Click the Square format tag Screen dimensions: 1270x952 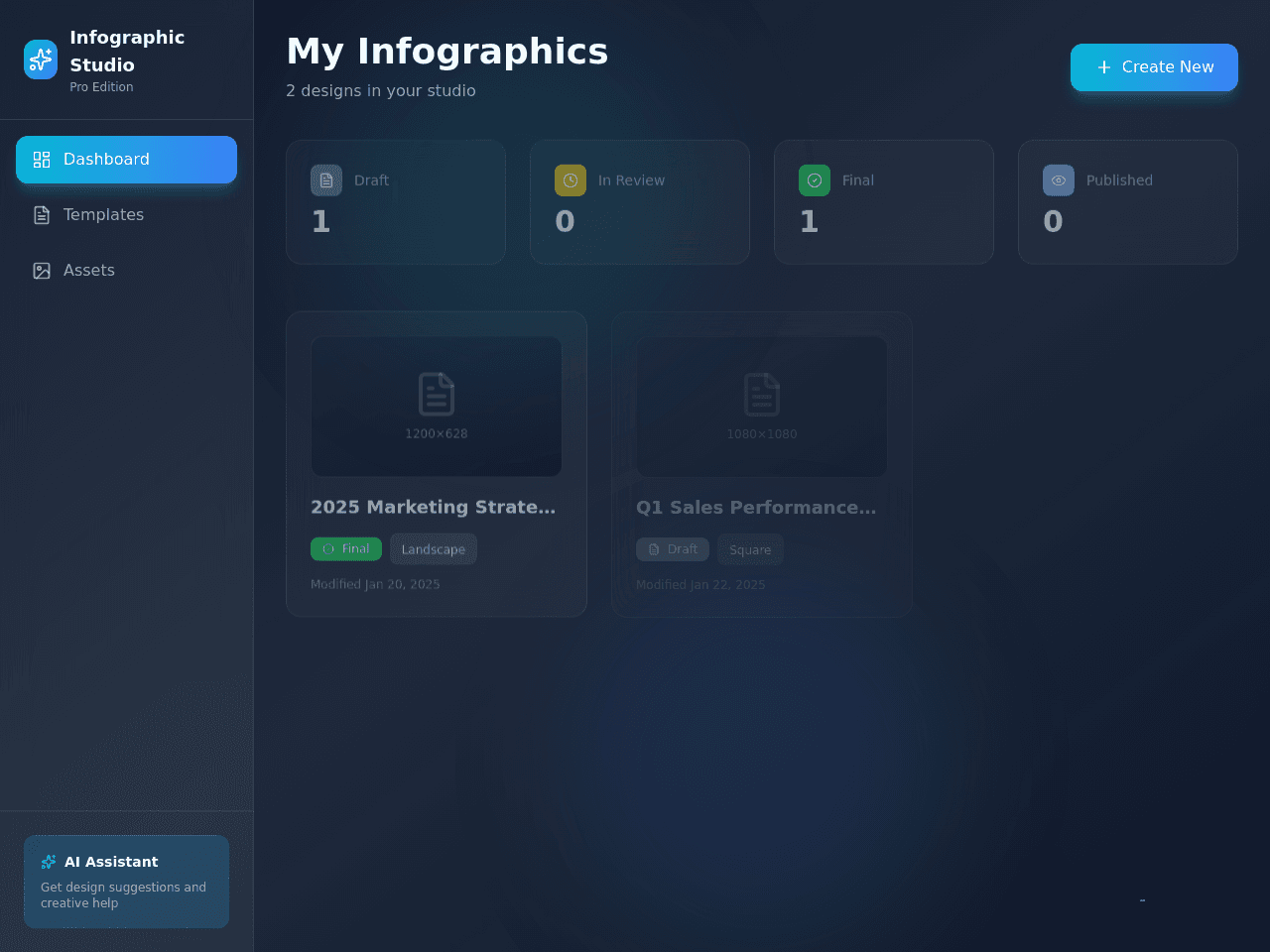click(x=750, y=549)
